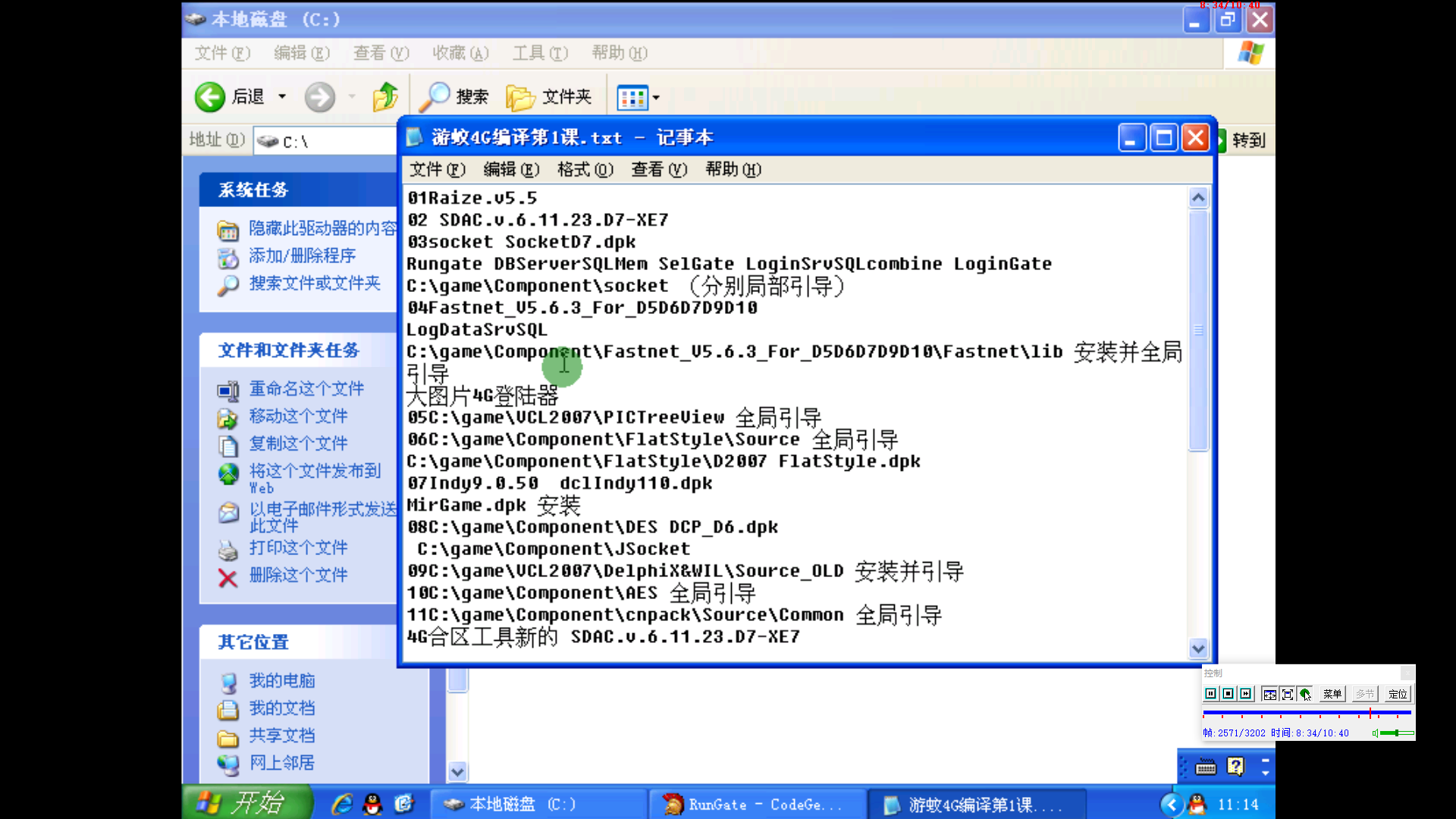Click Explorer pane scrollbar down arrow
Image resolution: width=1456 pixels, height=819 pixels.
point(457,772)
